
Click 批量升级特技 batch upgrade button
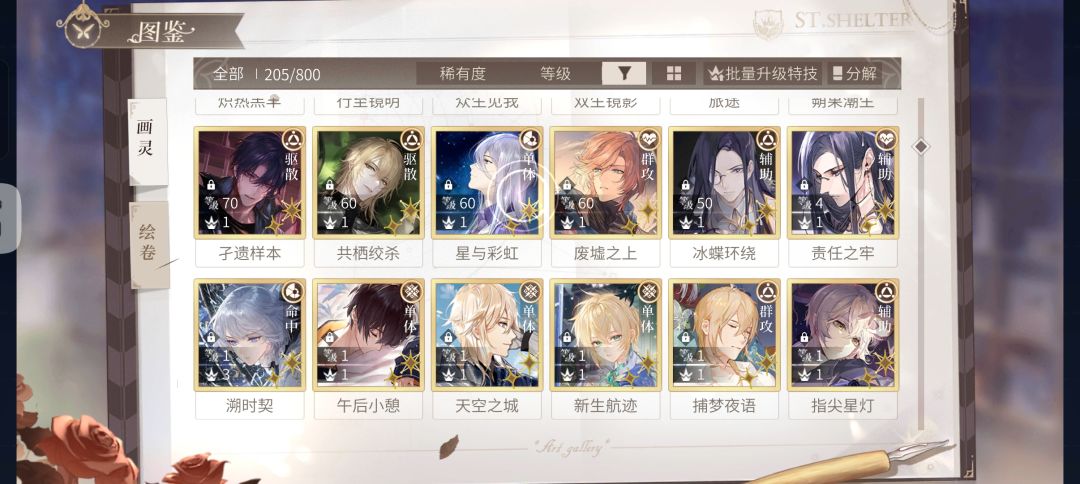click(x=762, y=74)
